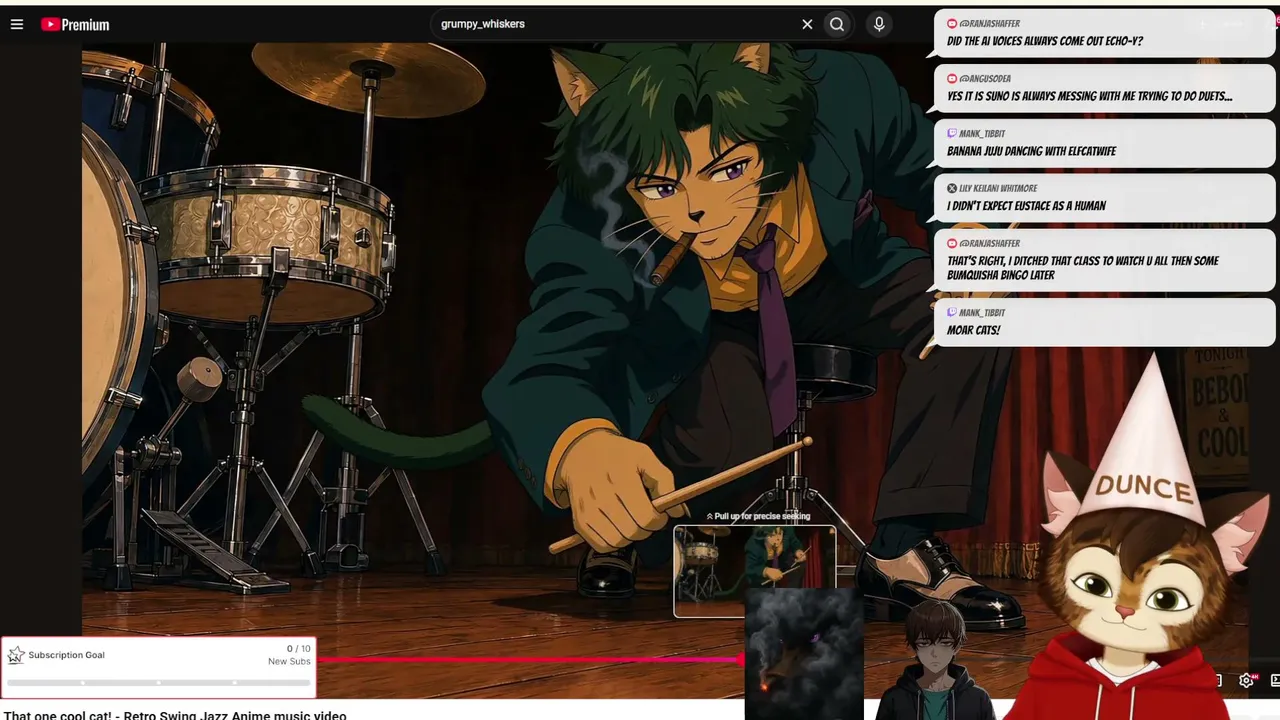Click the Subscription Goal star icon
Viewport: 1280px width, 720px height.
16,655
